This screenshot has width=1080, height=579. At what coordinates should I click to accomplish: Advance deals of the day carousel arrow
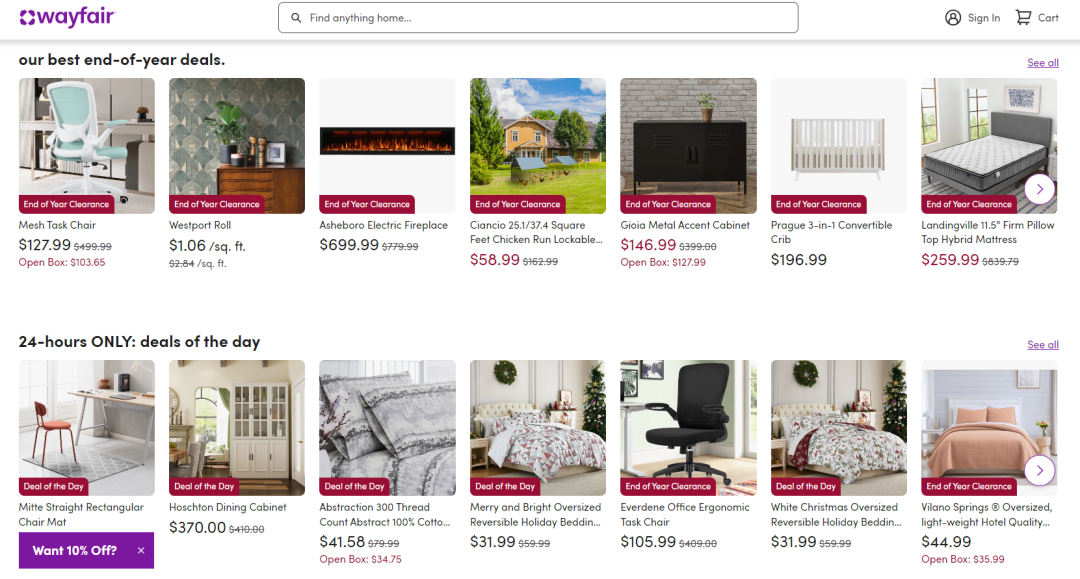[x=1039, y=471]
